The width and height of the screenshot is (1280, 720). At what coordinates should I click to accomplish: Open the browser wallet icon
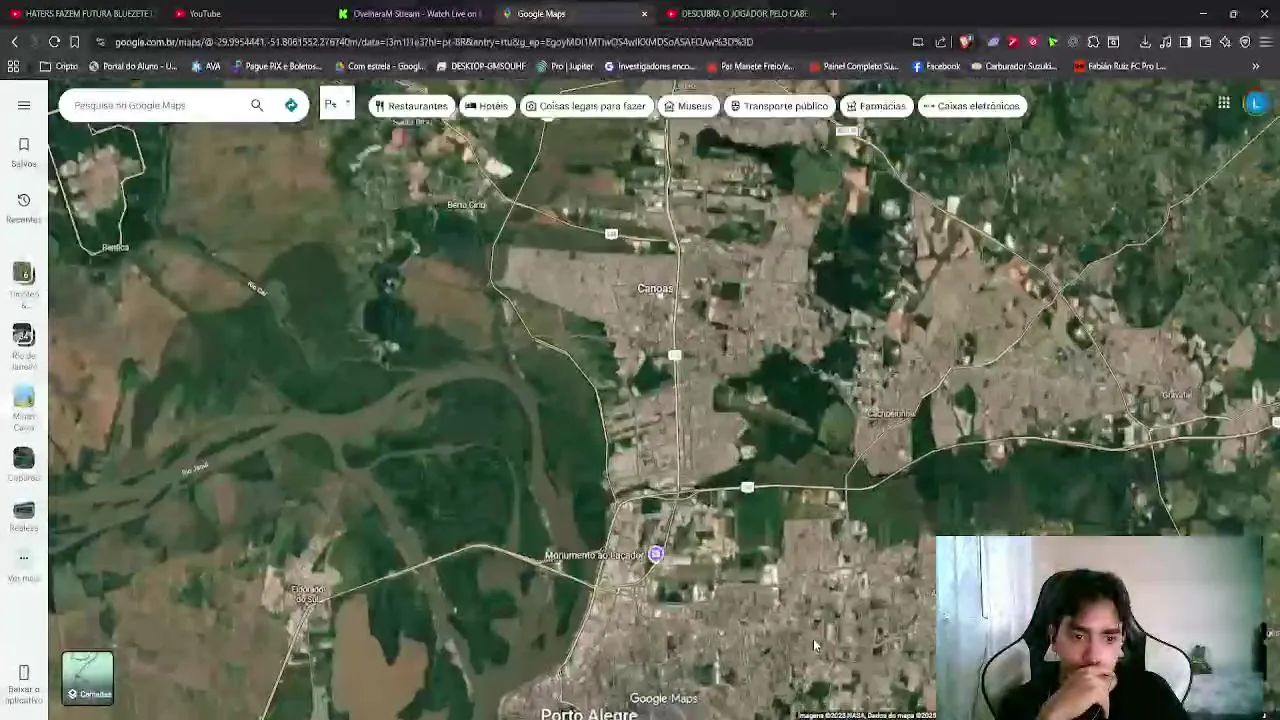pos(1205,42)
